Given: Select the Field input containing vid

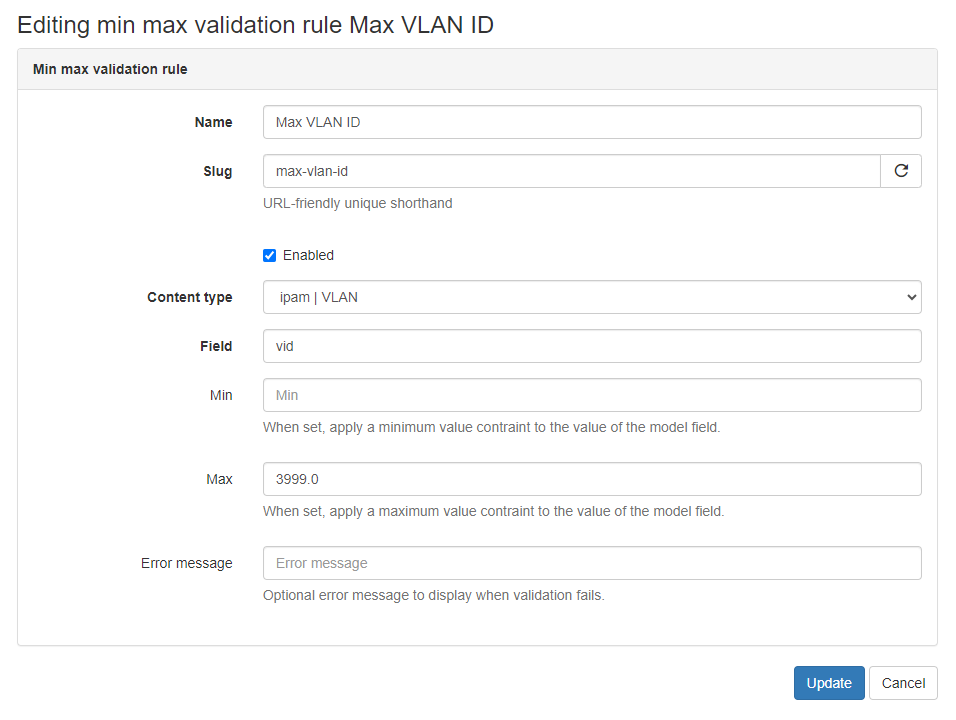Looking at the screenshot, I should (x=591, y=346).
